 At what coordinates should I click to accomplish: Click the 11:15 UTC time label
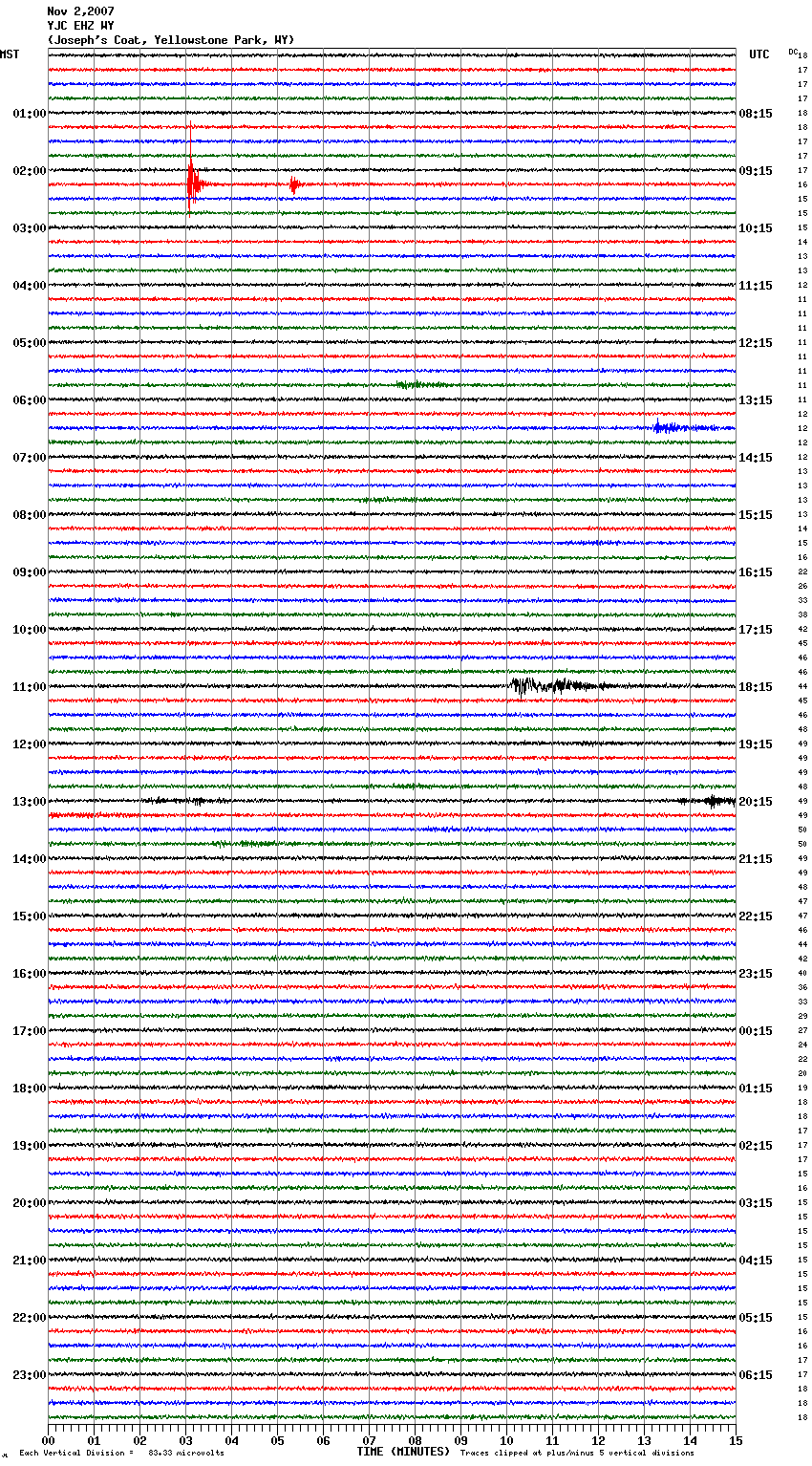tap(755, 286)
